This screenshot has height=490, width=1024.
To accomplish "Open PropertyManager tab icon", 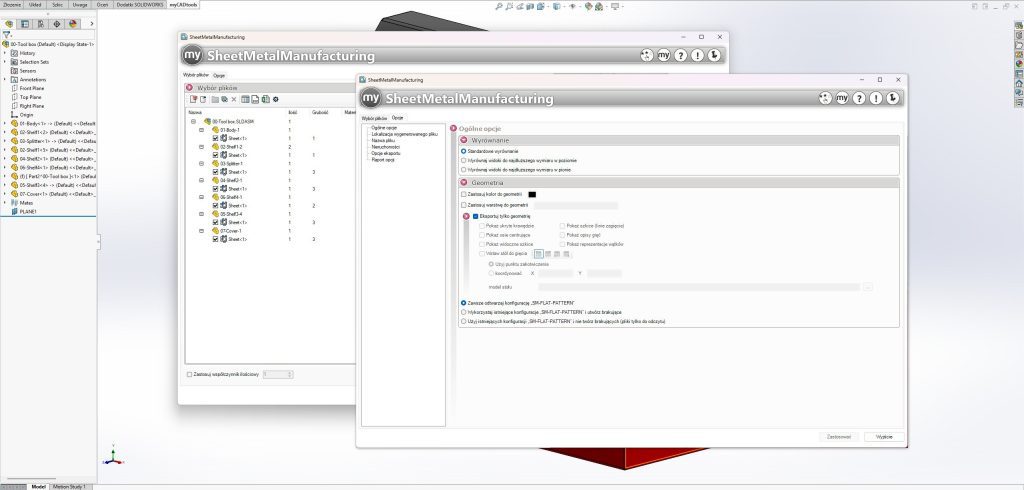I will [25, 24].
